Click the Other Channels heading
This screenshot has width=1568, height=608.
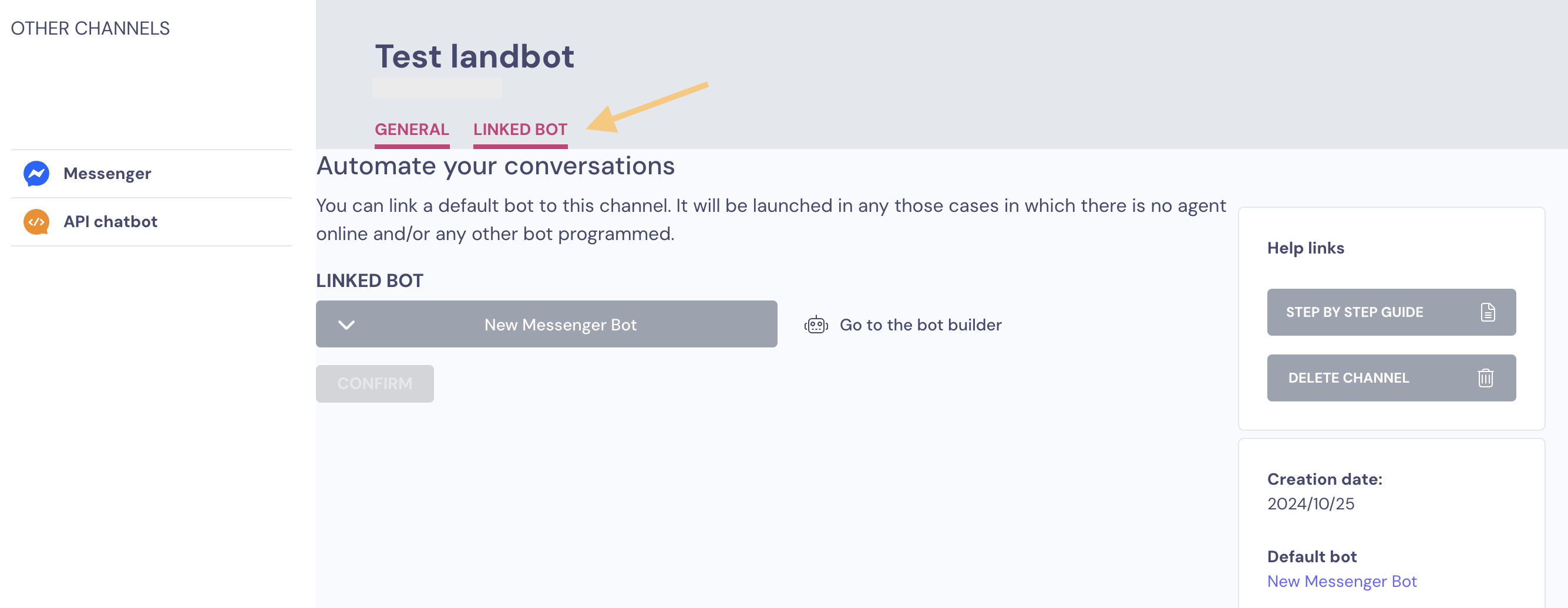tap(90, 29)
